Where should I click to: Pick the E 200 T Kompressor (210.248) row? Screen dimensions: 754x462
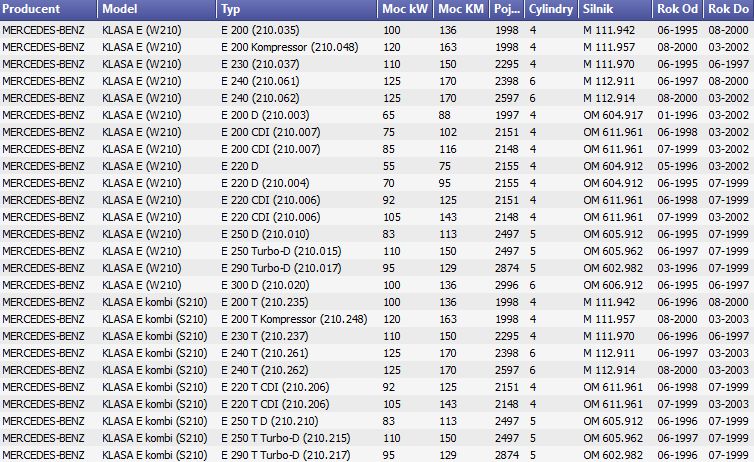(377, 319)
